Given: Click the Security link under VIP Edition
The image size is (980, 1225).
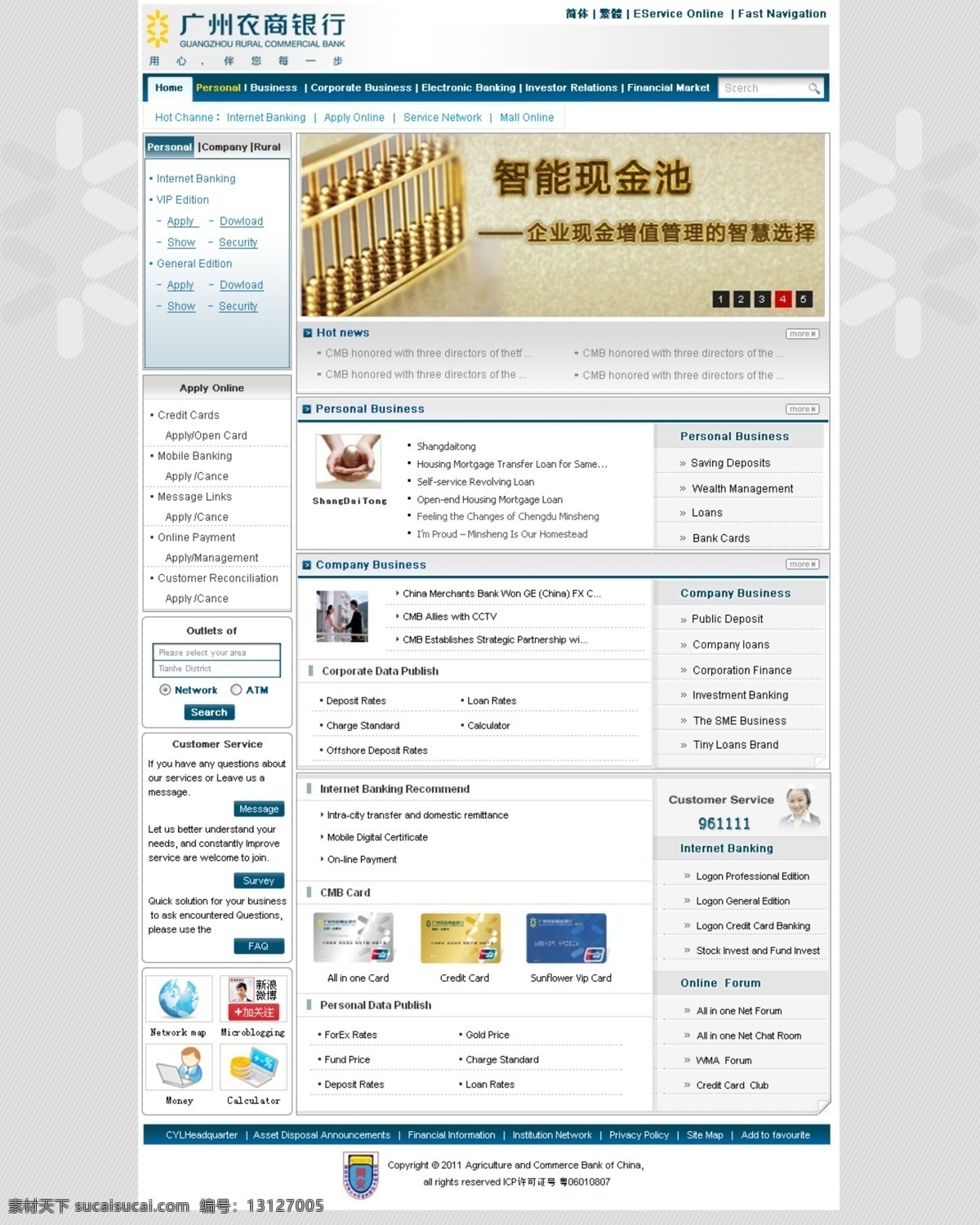Looking at the screenshot, I should pos(238,243).
